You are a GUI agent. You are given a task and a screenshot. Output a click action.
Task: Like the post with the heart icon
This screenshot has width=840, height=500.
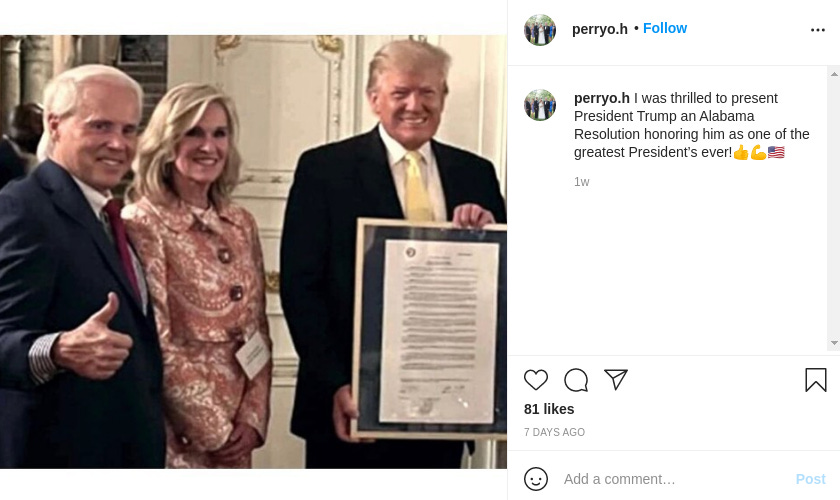[x=536, y=380]
